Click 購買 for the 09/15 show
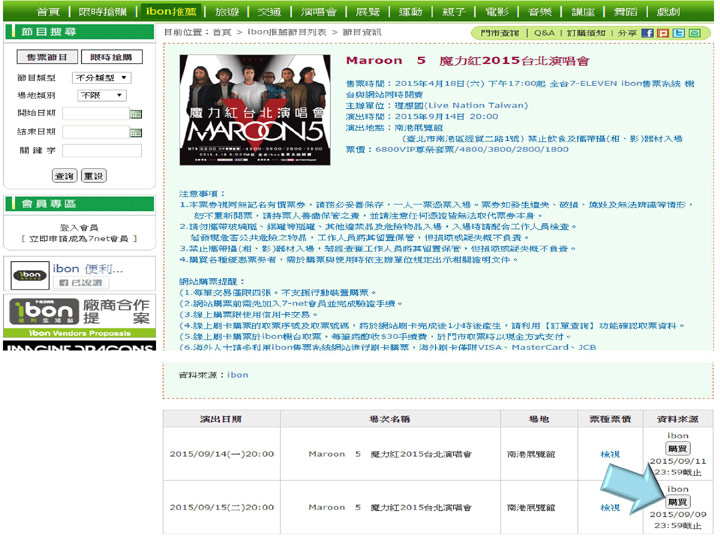Image resolution: width=720 pixels, height=540 pixels. [677, 501]
